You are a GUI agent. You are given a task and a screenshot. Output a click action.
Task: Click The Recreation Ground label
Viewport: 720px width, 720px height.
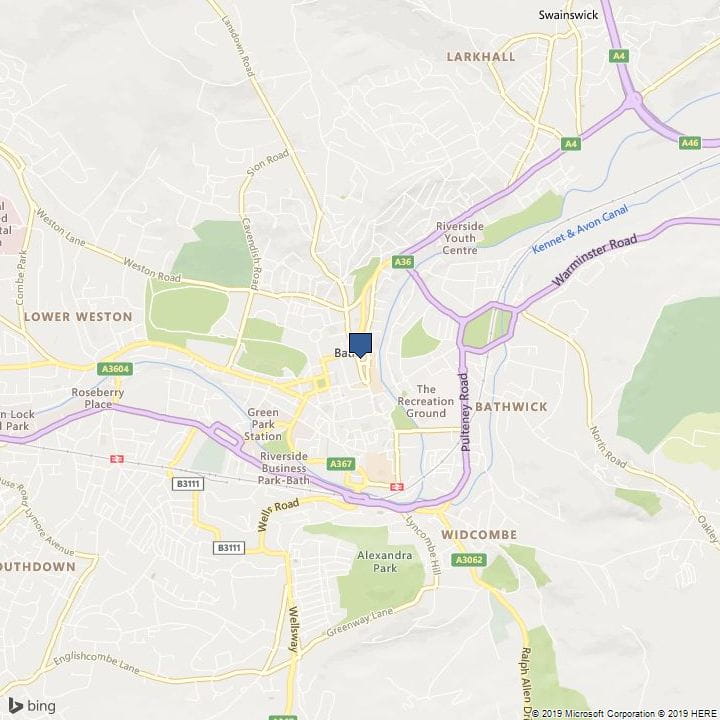coord(426,401)
